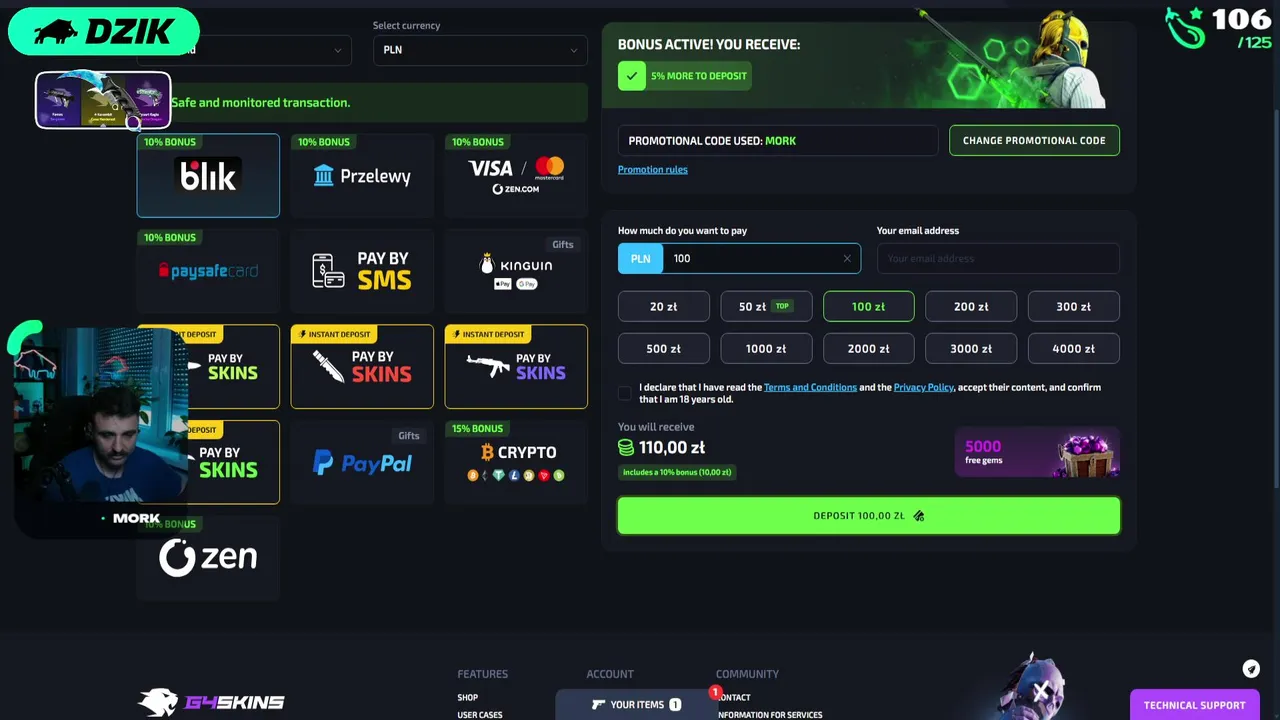This screenshot has height=720, width=1280.
Task: Open the Terms and Conditions link
Action: 810,387
